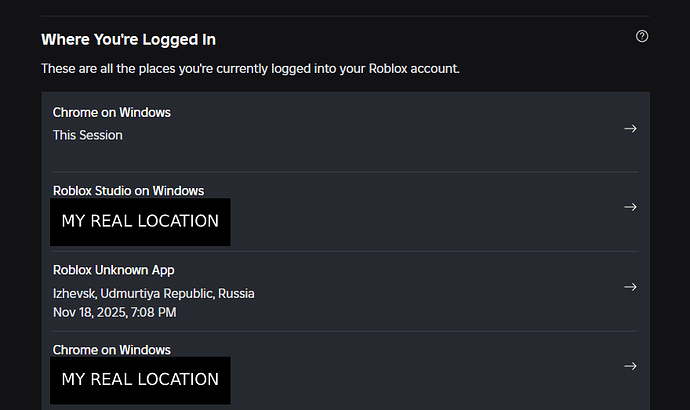
Task: Select the Roblox Unknown App title
Action: click(114, 270)
